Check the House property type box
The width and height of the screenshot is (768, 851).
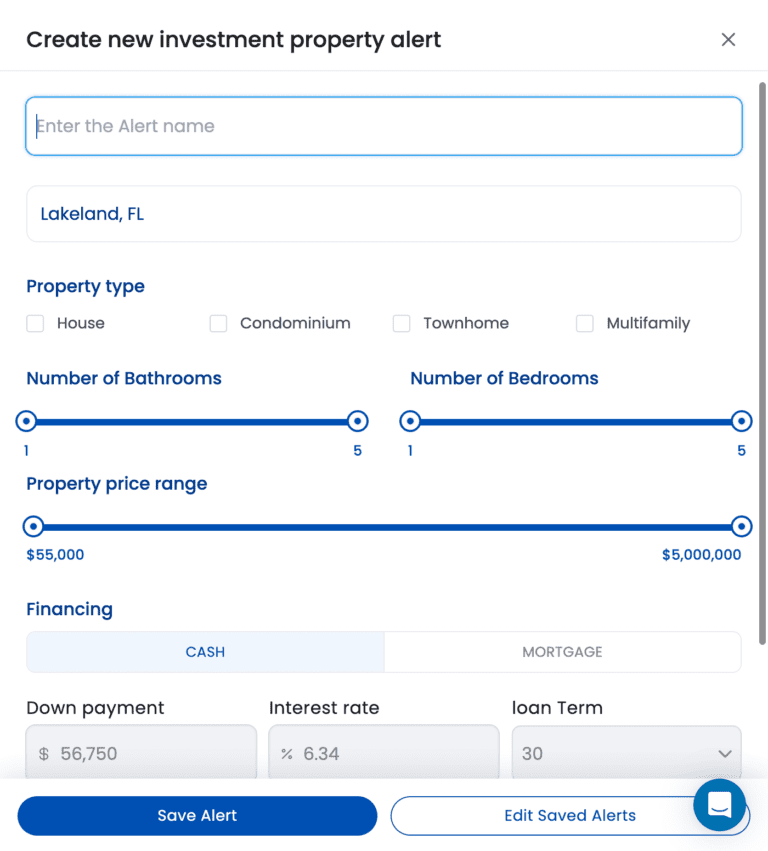36,323
